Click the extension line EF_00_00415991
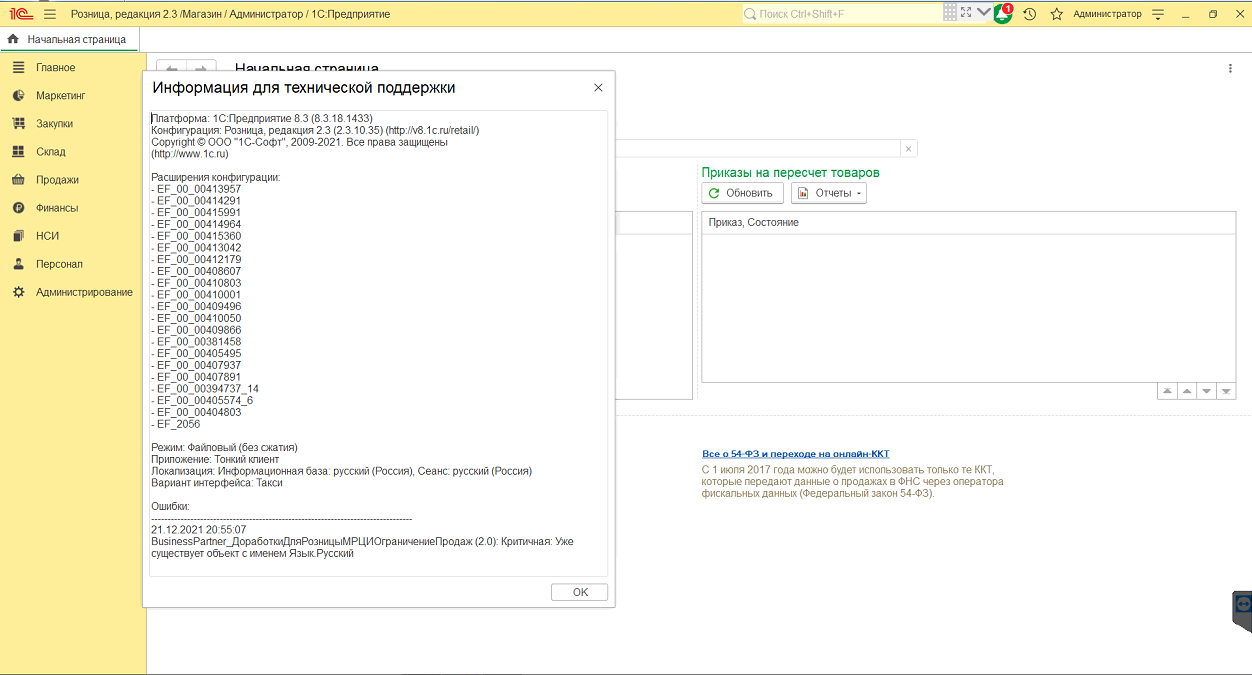The image size is (1252, 675). pyautogui.click(x=196, y=213)
